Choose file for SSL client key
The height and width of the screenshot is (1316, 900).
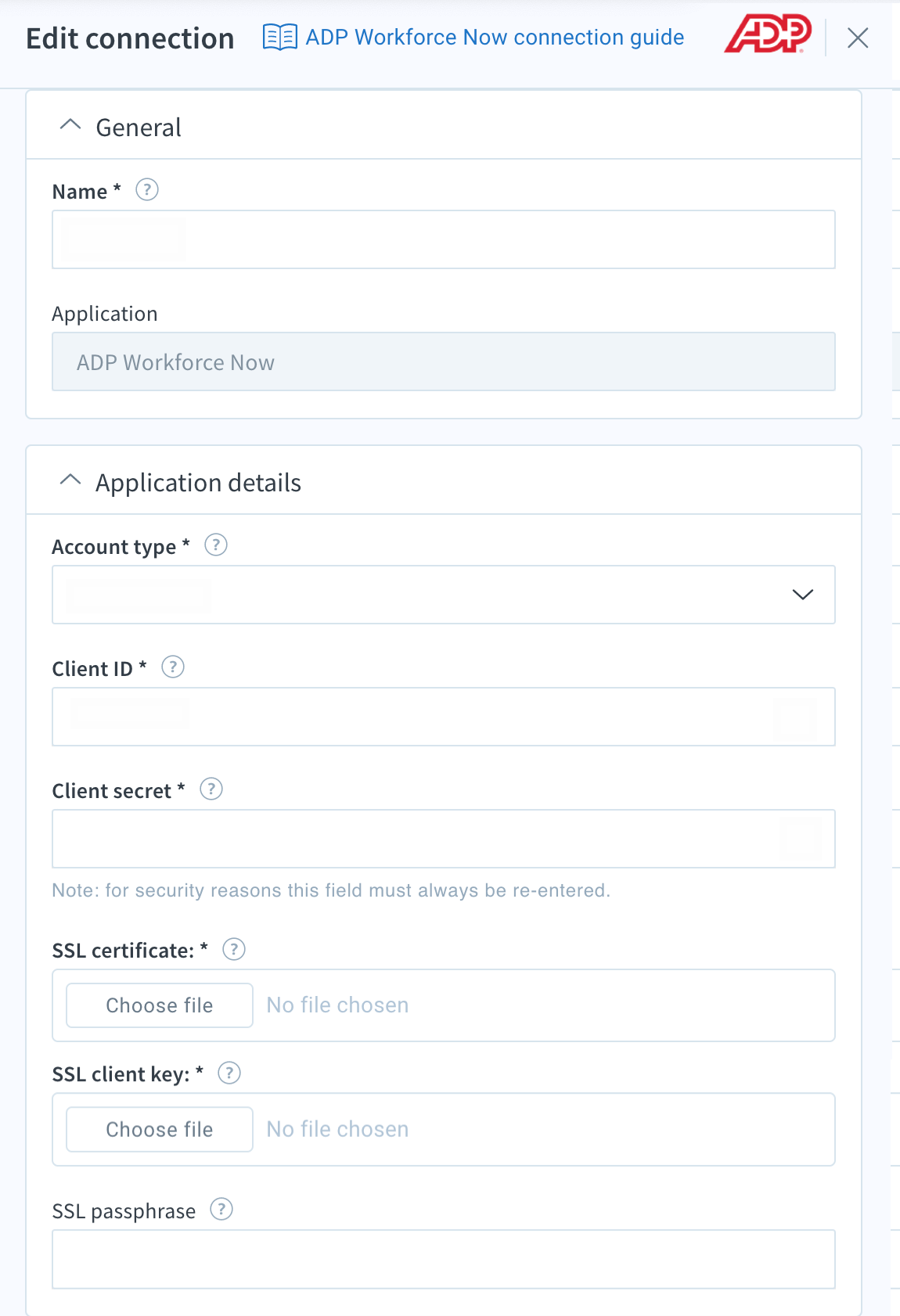(x=160, y=1130)
